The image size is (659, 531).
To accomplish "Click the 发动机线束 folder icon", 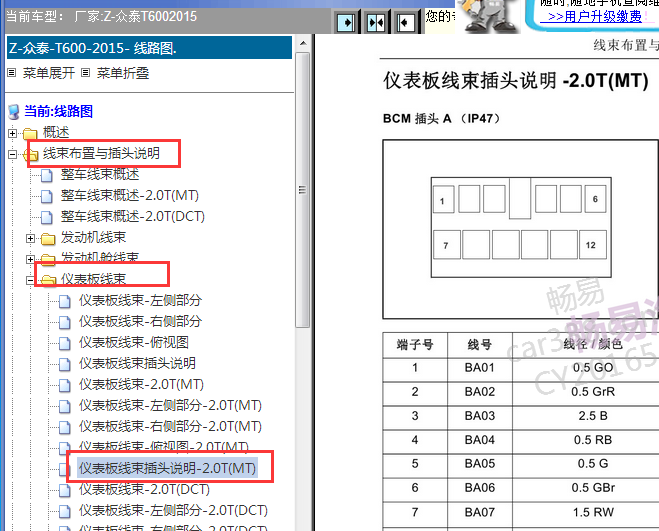I will 48,239.
